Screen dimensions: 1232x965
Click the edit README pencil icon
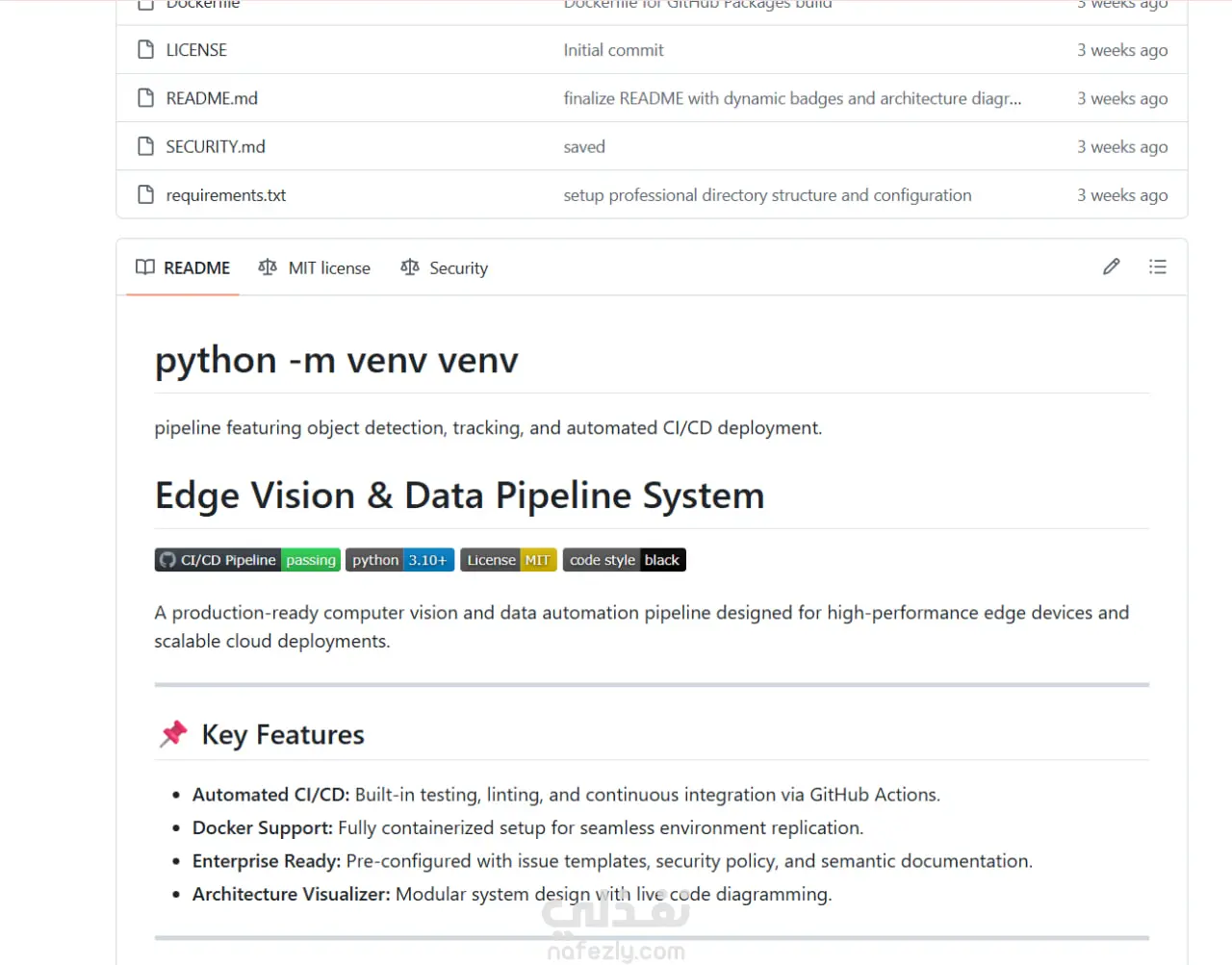[x=1111, y=267]
